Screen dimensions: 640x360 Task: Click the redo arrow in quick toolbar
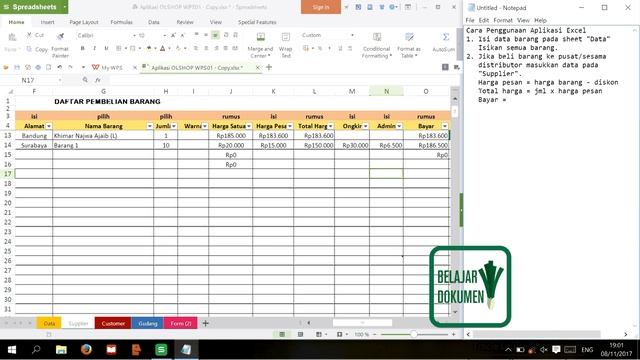70,67
